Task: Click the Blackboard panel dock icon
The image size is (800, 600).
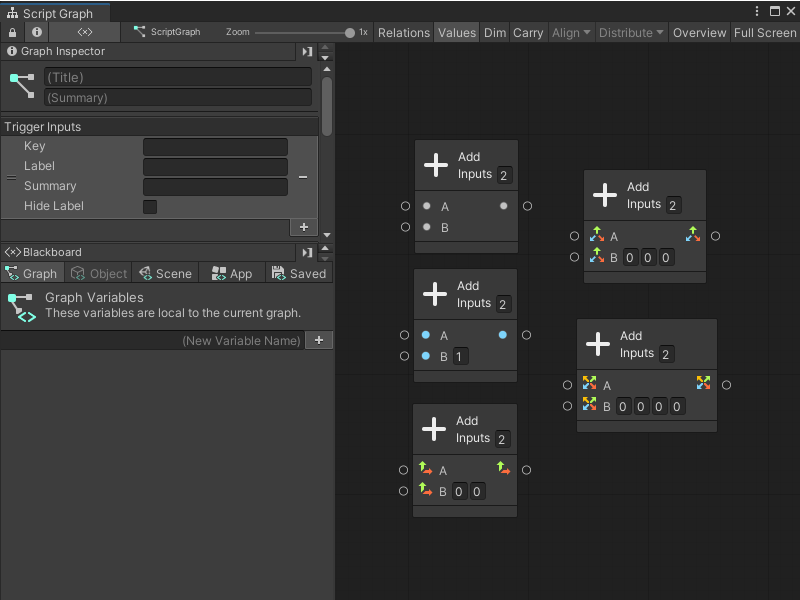Action: pyautogui.click(x=307, y=252)
